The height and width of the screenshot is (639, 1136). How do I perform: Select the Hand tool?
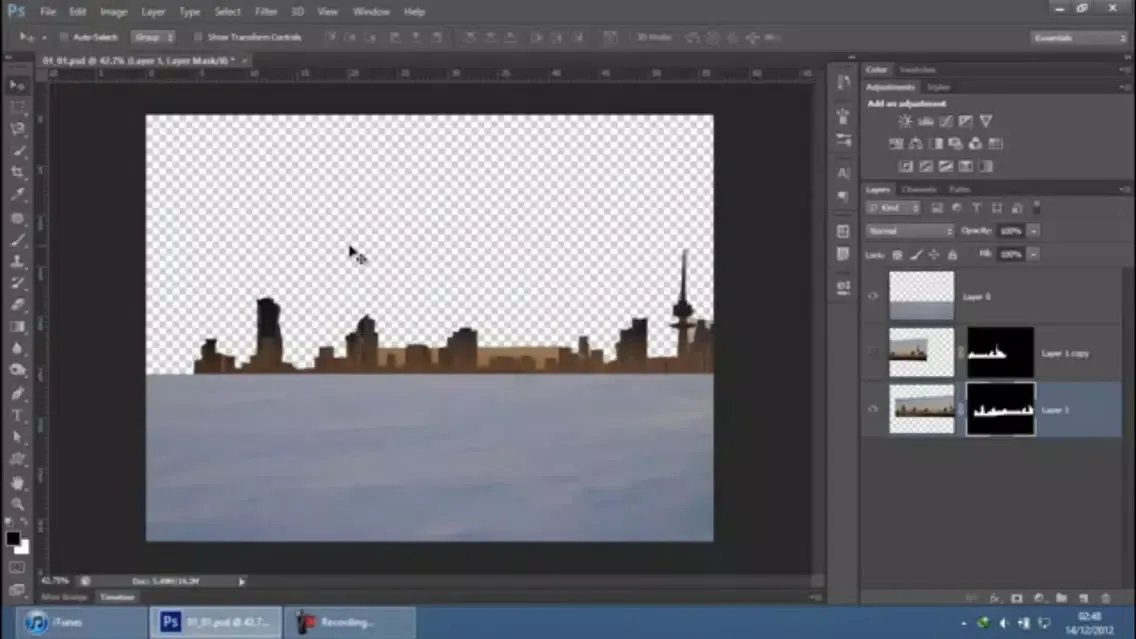[17, 482]
